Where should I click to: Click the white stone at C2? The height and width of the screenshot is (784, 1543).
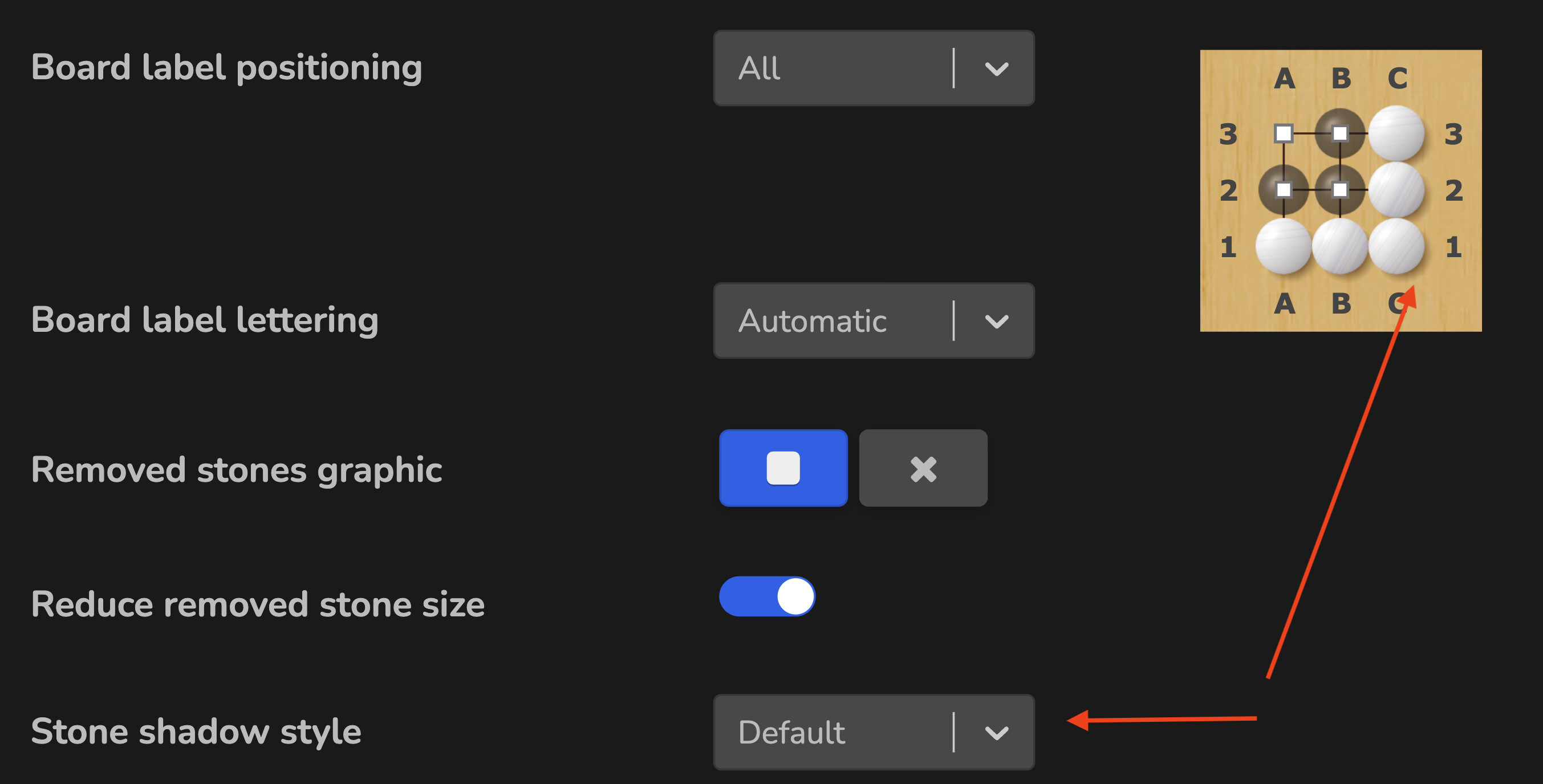point(1396,190)
